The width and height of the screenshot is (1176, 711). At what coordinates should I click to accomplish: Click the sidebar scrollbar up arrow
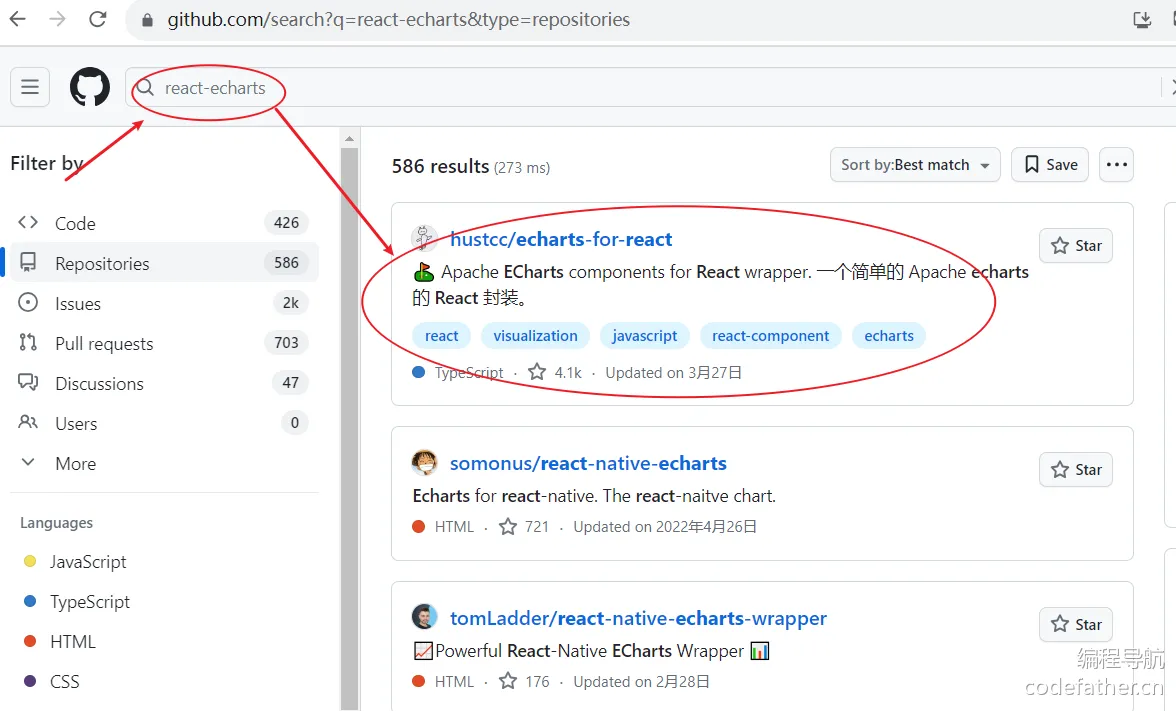click(350, 138)
